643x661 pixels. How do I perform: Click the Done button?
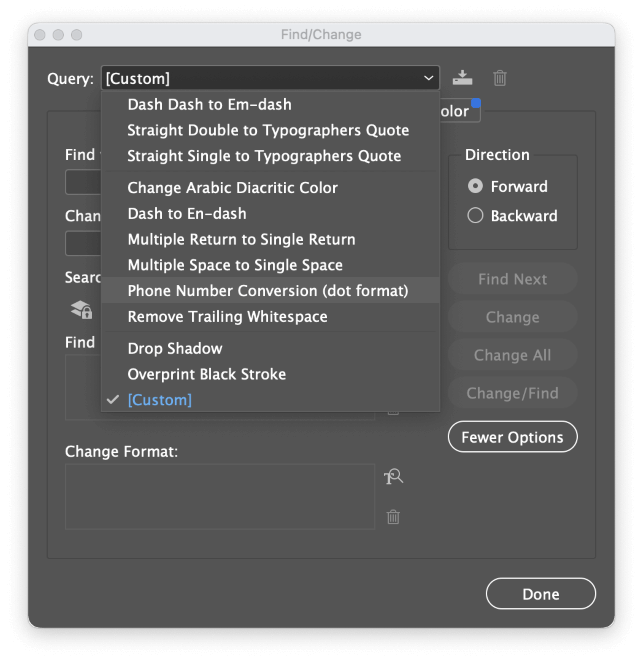[x=541, y=594]
